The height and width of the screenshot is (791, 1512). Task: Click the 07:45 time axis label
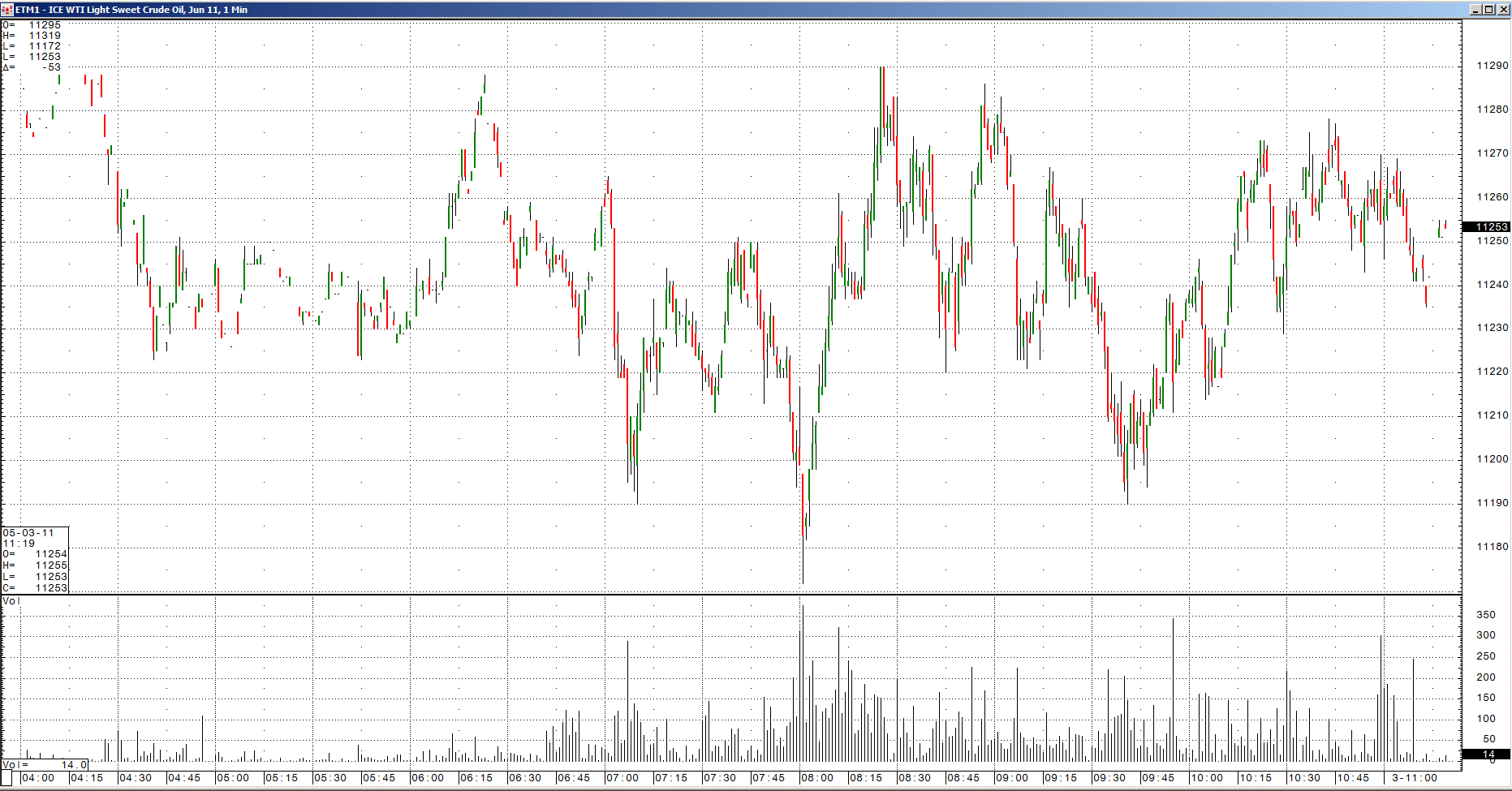click(x=769, y=778)
